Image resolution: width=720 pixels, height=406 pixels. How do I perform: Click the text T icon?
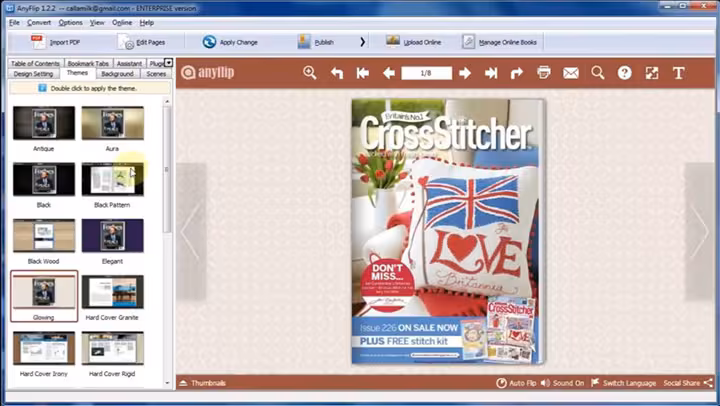pyautogui.click(x=679, y=73)
